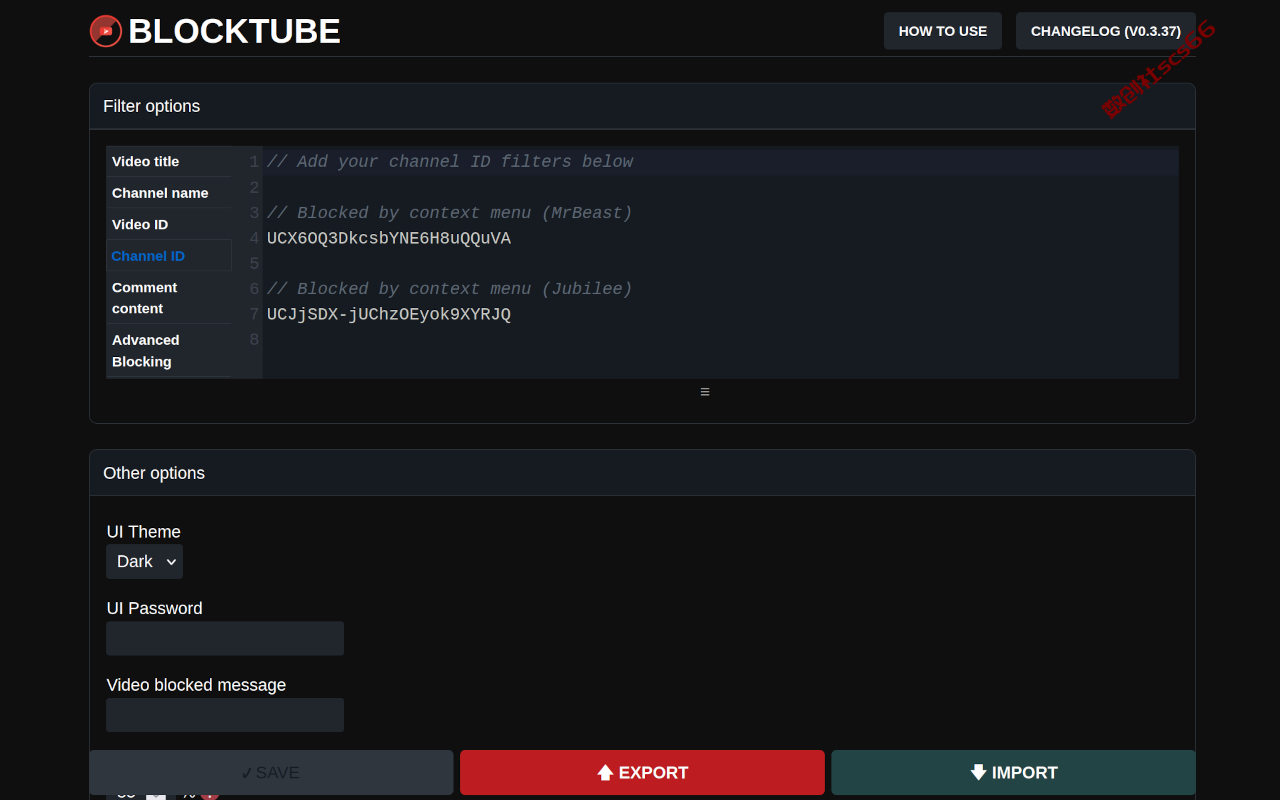Select the Channel ID filter tab

pos(169,256)
